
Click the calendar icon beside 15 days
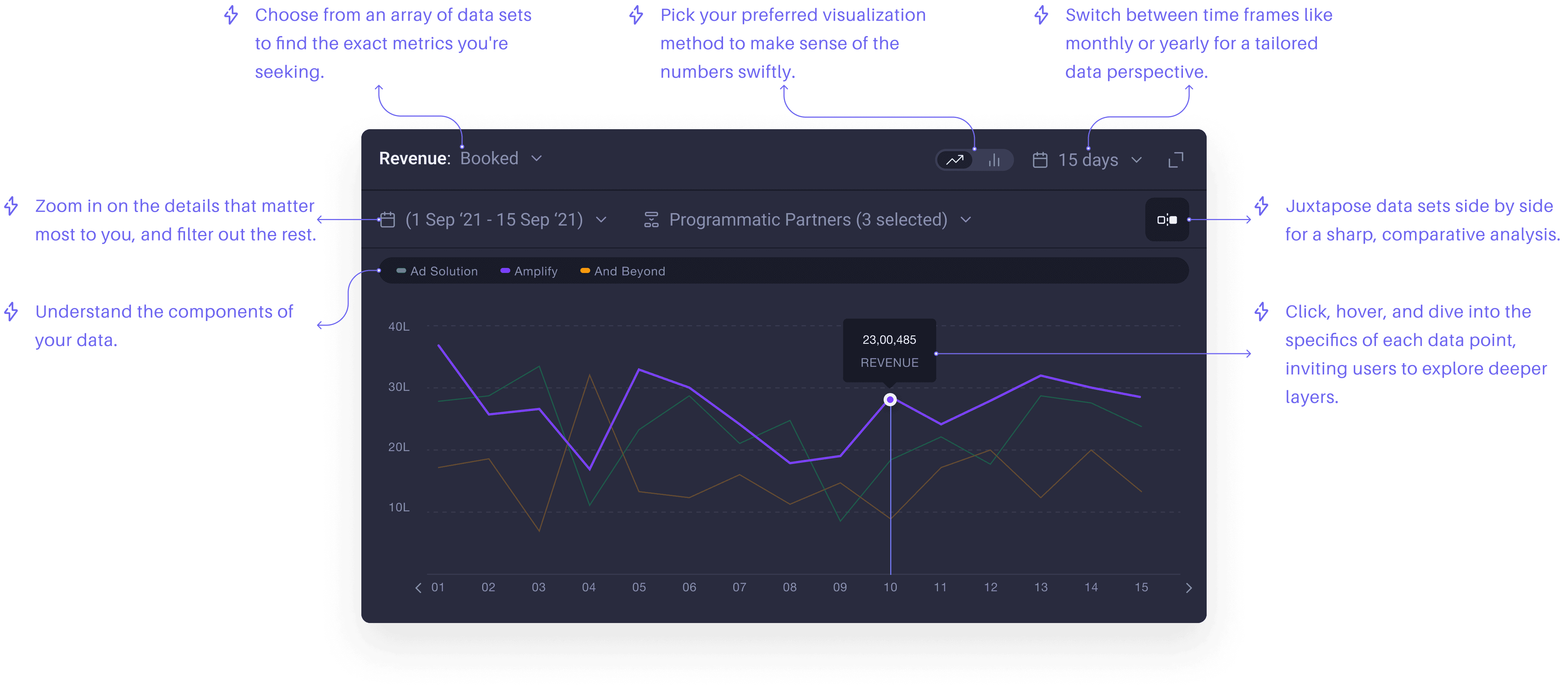coord(1039,160)
